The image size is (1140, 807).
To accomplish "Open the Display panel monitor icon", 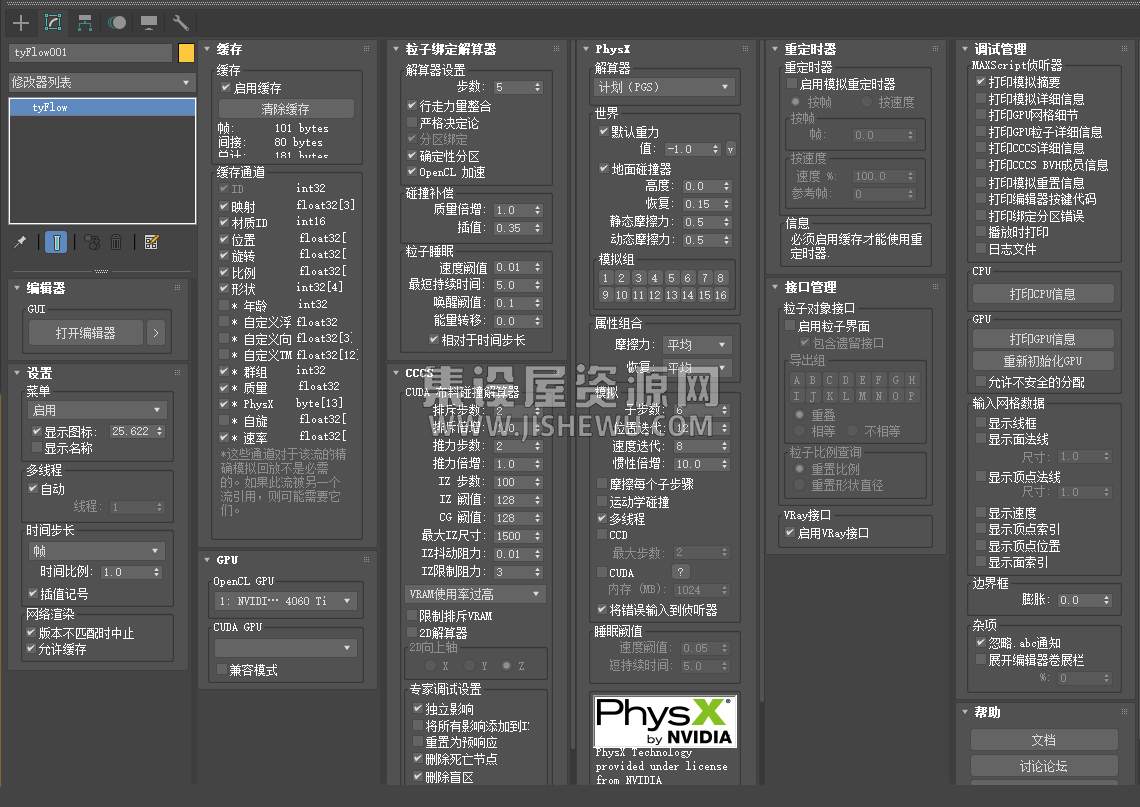I will click(x=149, y=22).
